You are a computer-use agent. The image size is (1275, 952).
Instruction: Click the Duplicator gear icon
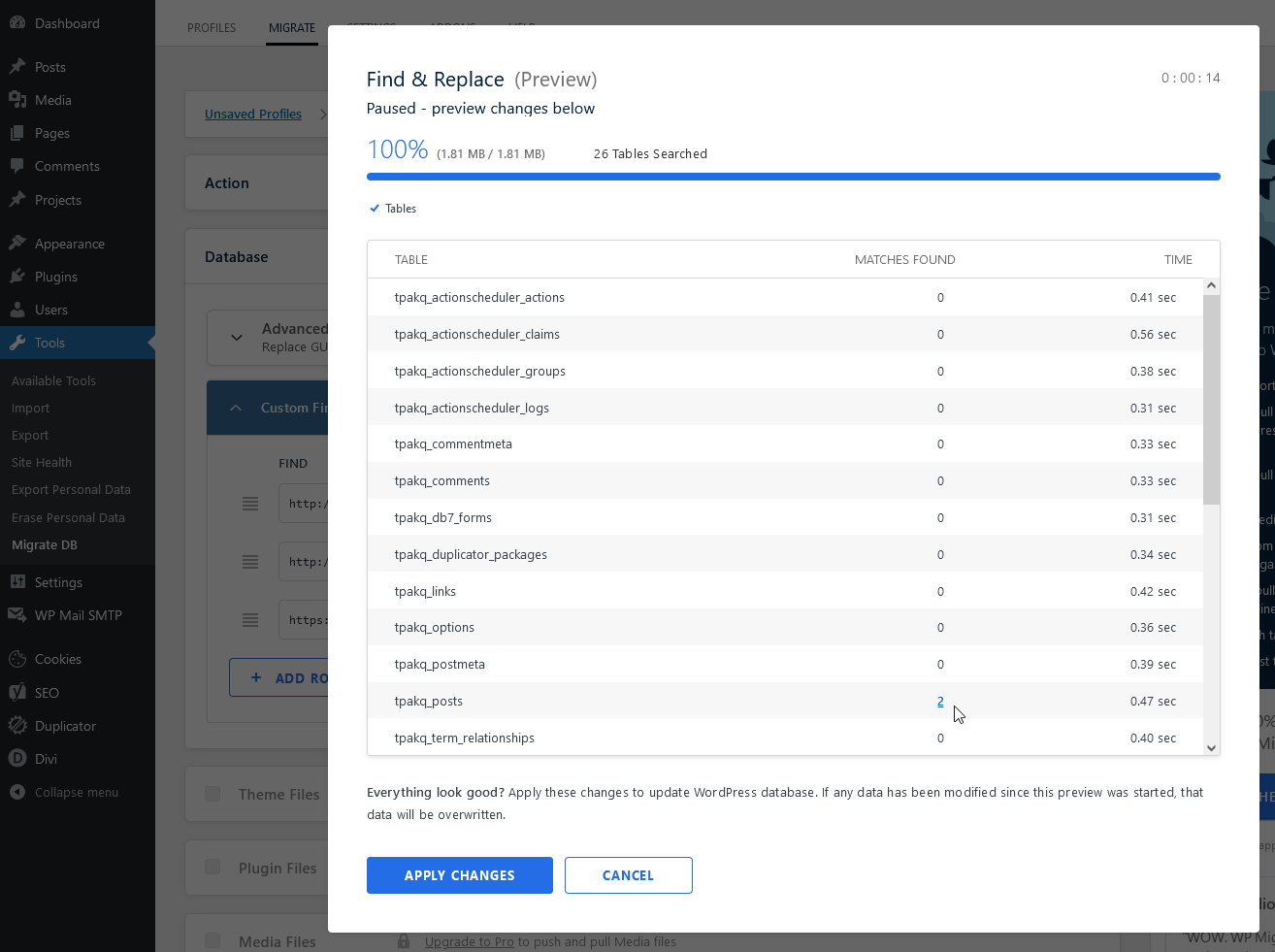click(17, 726)
